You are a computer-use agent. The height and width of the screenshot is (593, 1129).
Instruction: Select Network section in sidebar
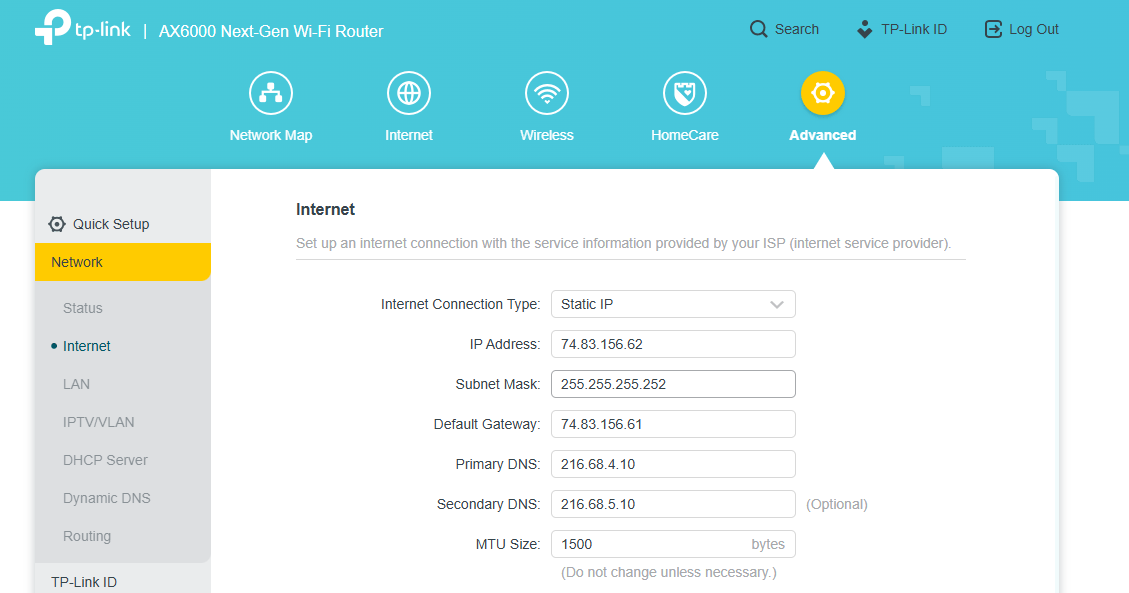(123, 262)
